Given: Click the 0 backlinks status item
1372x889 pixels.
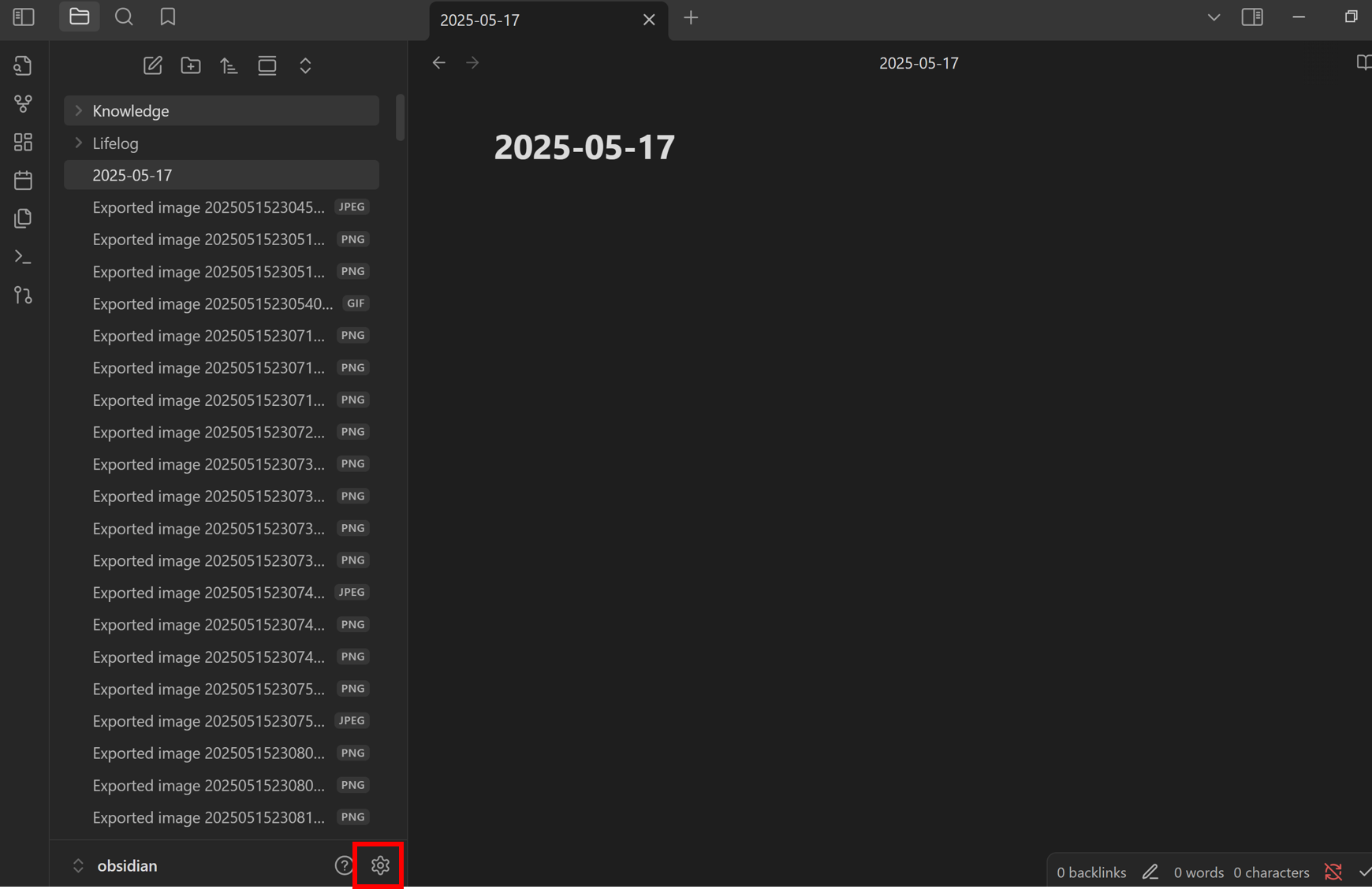Looking at the screenshot, I should click(x=1091, y=872).
